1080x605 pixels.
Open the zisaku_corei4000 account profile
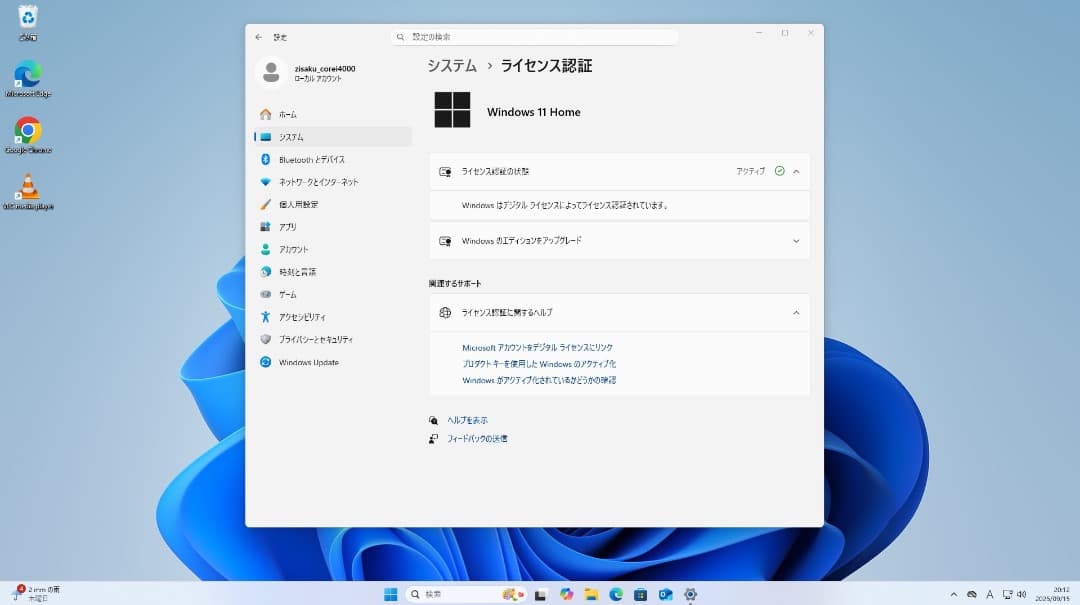307,73
